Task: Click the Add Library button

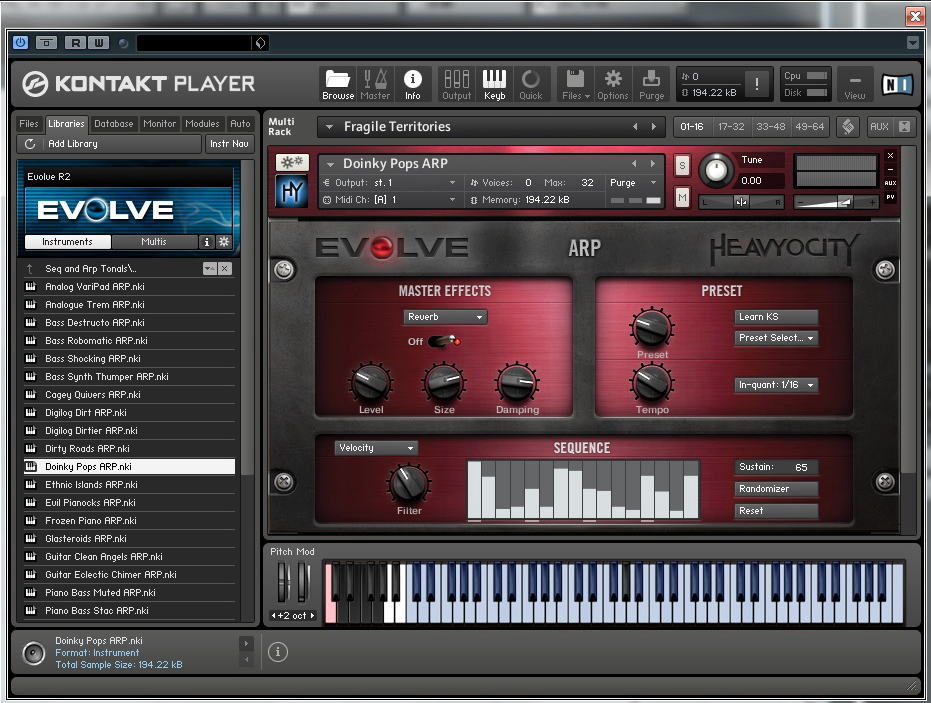Action: 110,144
